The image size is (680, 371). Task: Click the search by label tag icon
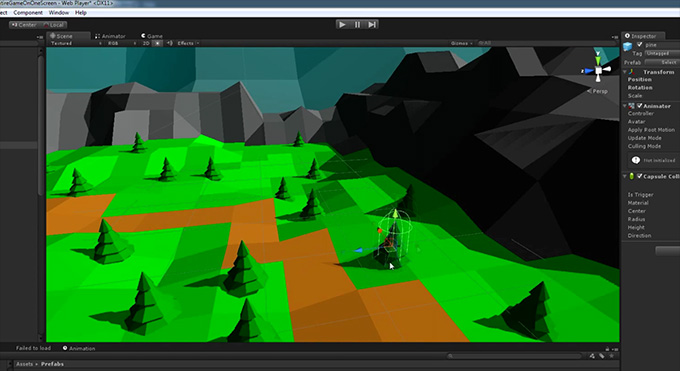tap(602, 356)
